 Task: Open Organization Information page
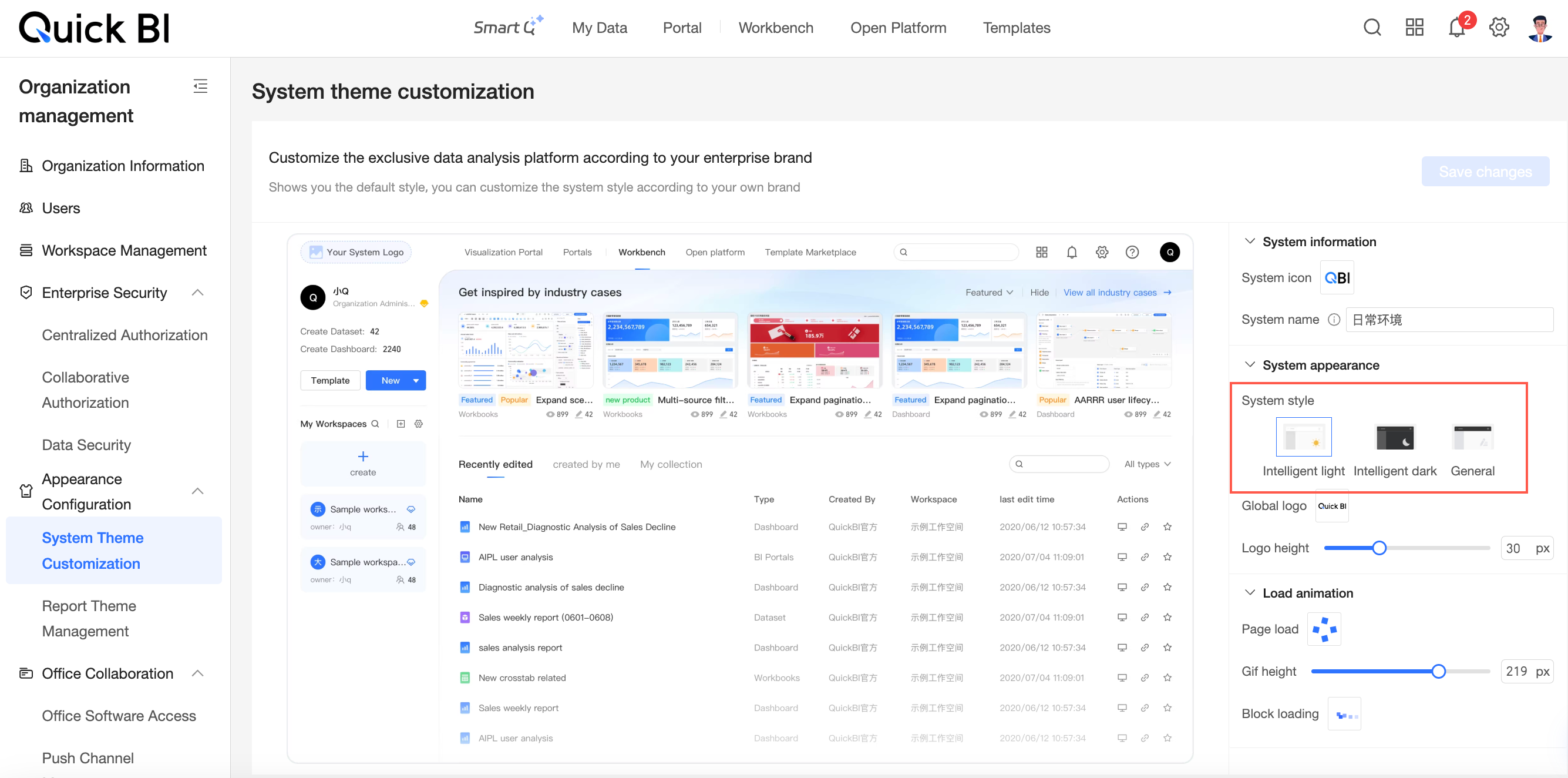tap(122, 166)
